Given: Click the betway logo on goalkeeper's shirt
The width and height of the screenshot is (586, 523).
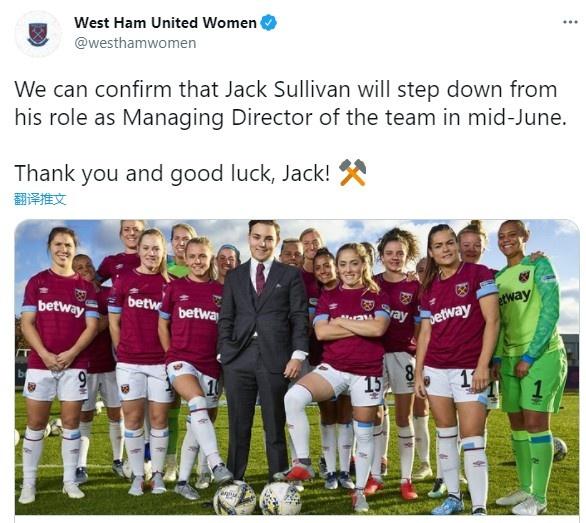Looking at the screenshot, I should [x=515, y=297].
